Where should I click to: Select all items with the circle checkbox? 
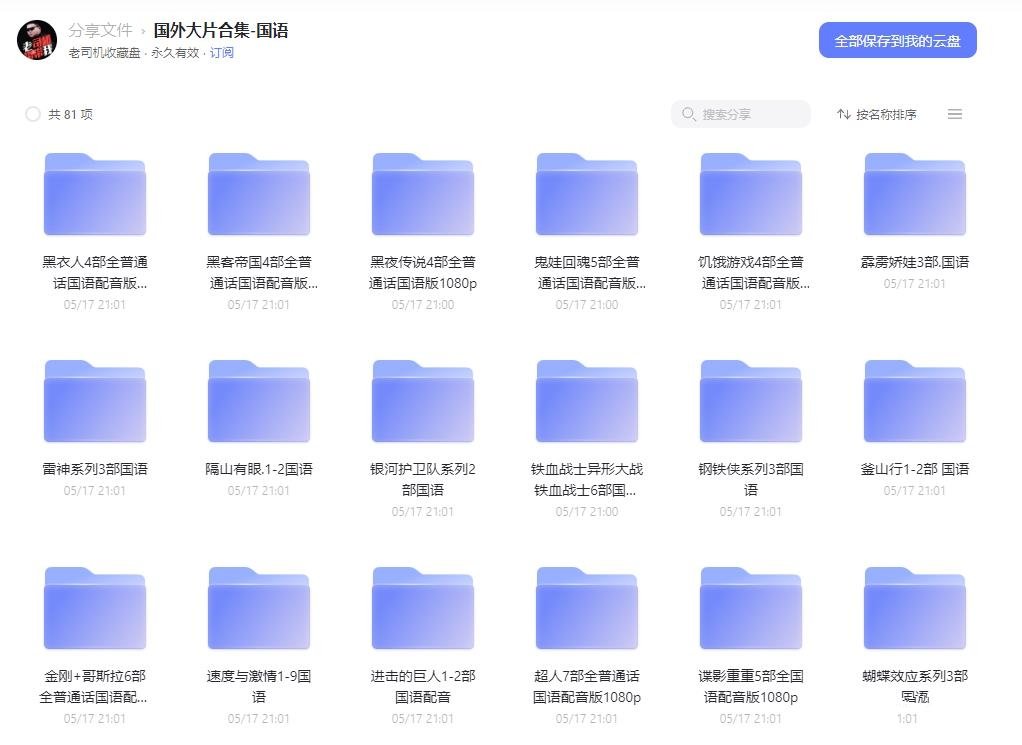[32, 114]
